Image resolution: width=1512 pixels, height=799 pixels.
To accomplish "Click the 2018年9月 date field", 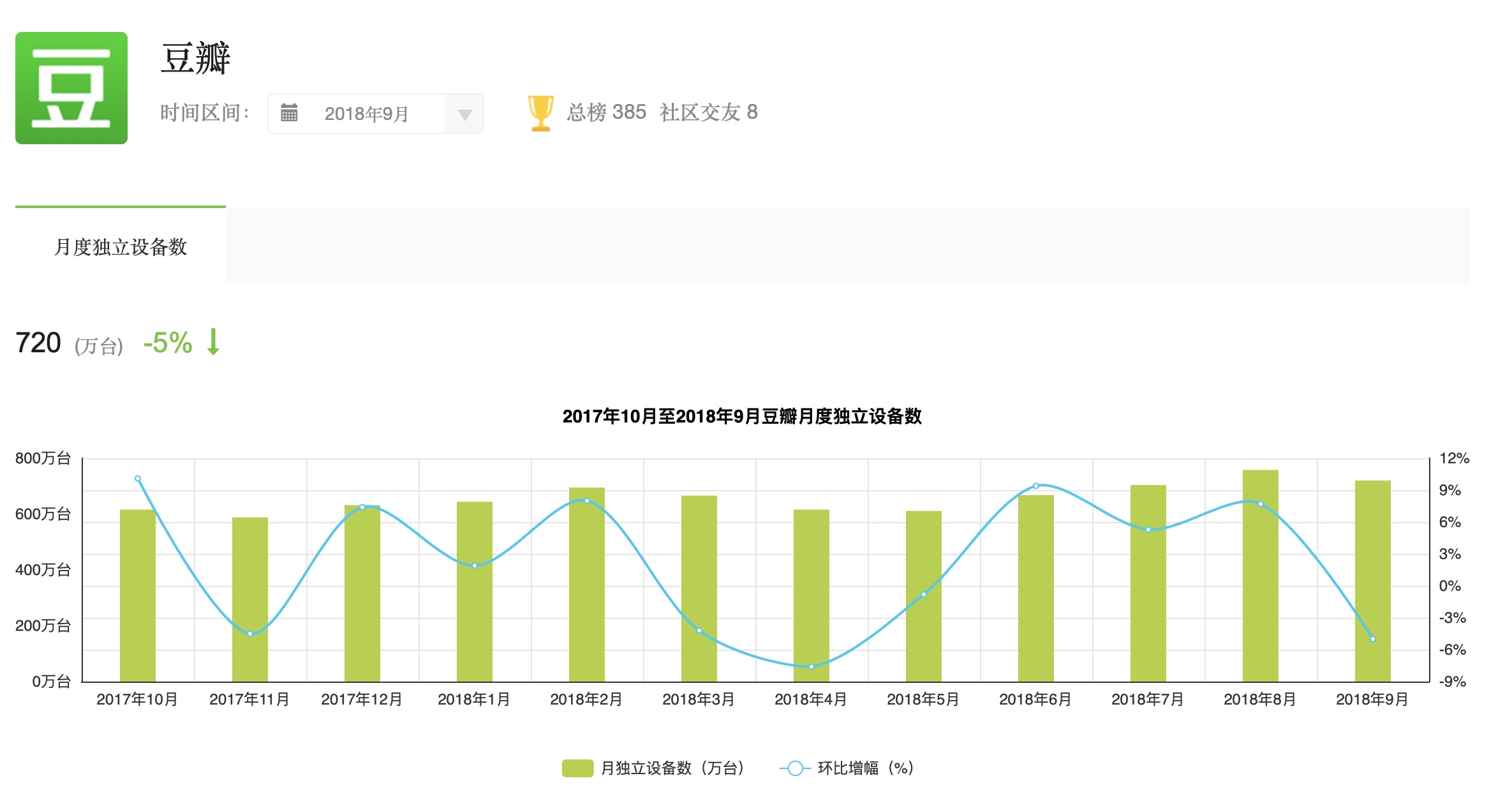I will pyautogui.click(x=376, y=114).
